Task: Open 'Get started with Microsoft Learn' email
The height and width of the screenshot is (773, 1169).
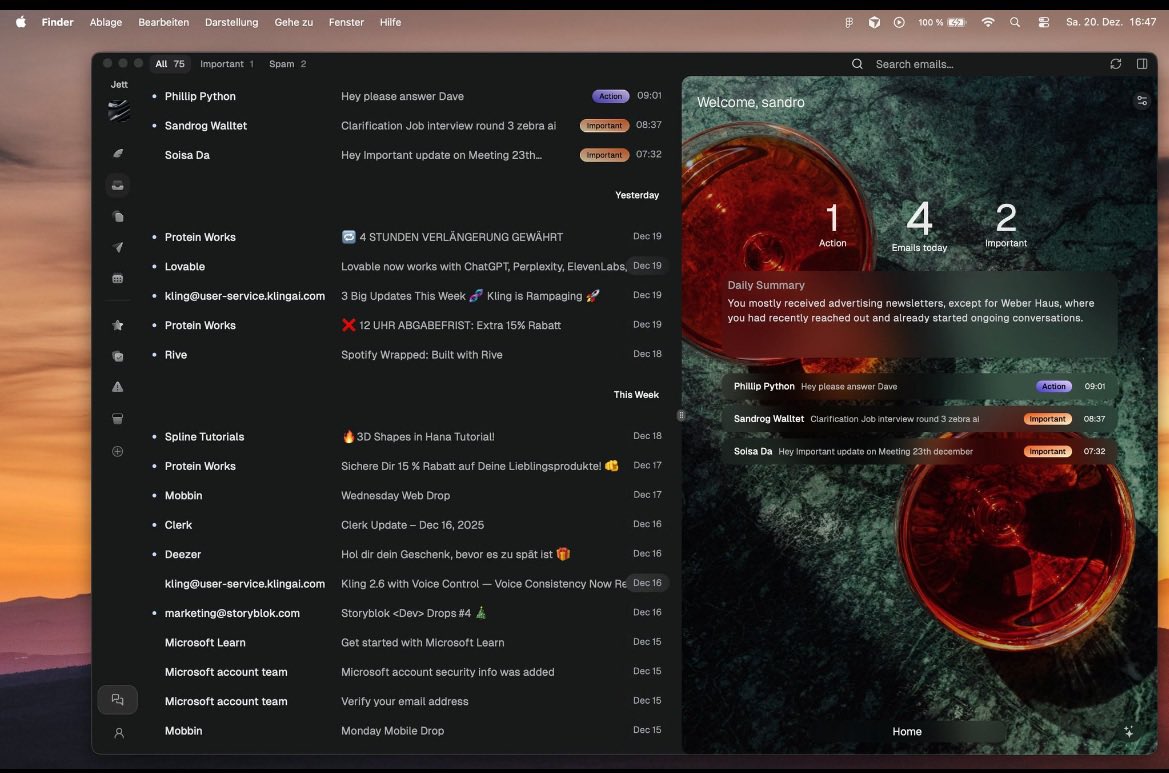Action: [x=407, y=643]
